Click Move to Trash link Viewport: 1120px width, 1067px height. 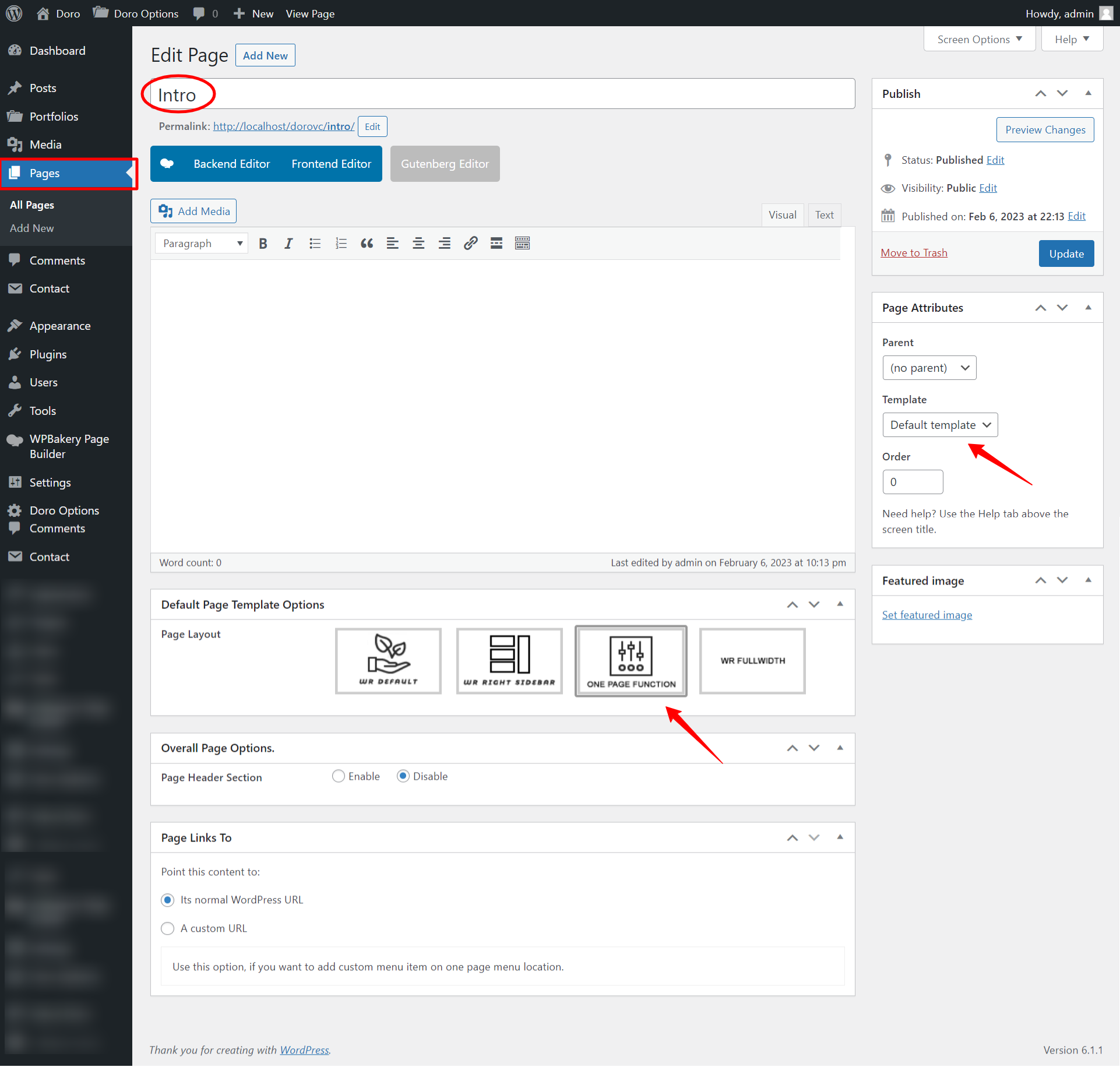[914, 253]
